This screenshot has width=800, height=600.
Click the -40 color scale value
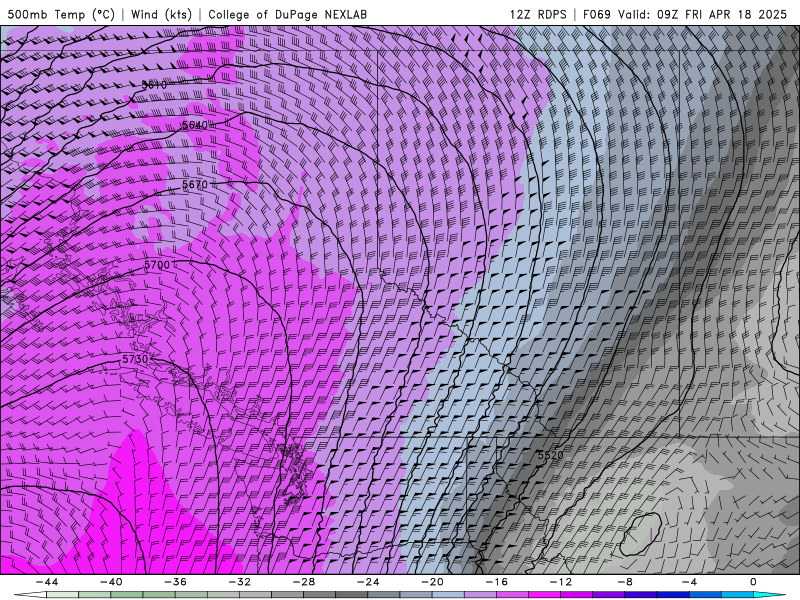[x=111, y=582]
